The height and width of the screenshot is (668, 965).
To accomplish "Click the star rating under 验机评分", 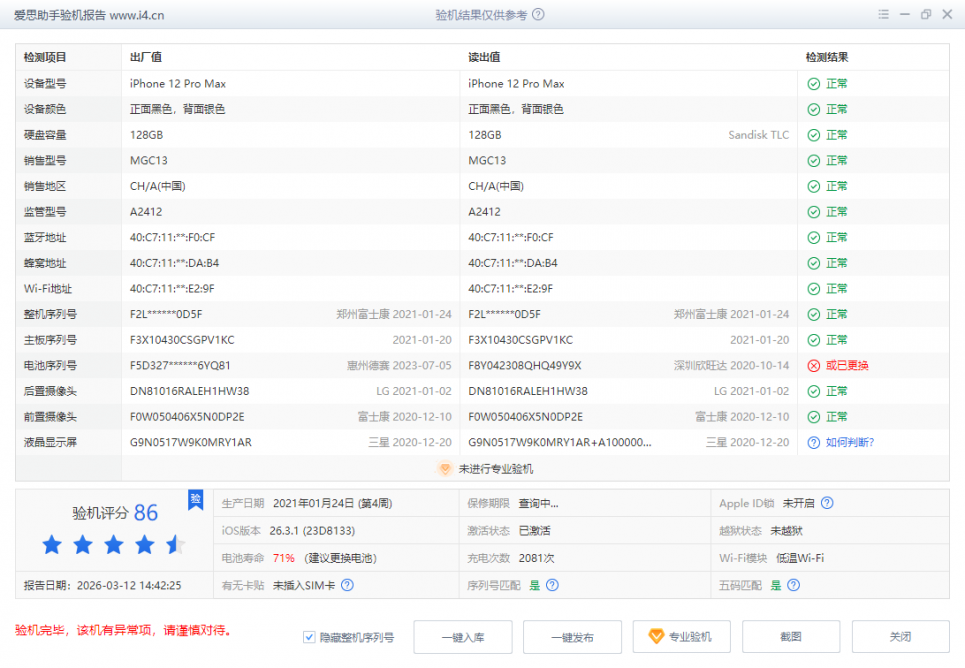I will click(x=113, y=545).
